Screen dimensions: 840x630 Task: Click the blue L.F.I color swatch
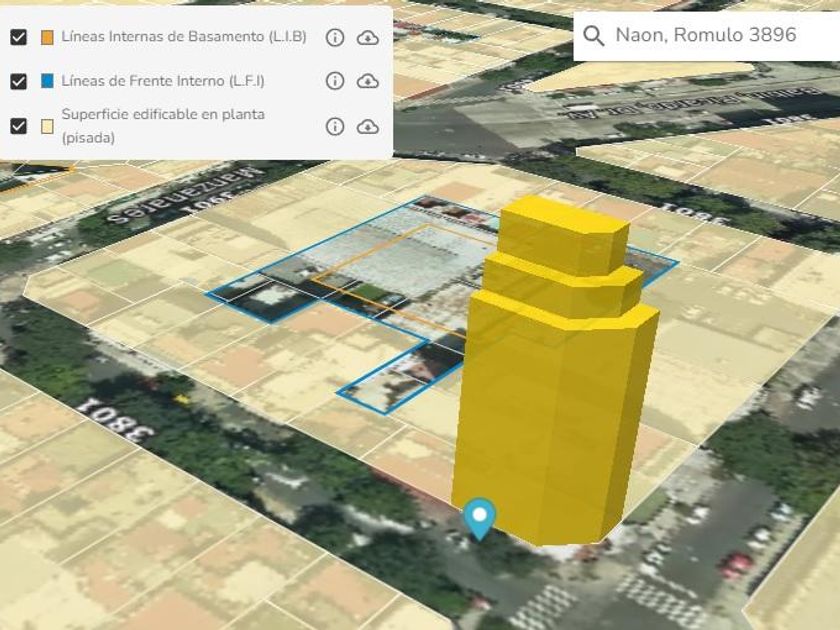pyautogui.click(x=47, y=81)
